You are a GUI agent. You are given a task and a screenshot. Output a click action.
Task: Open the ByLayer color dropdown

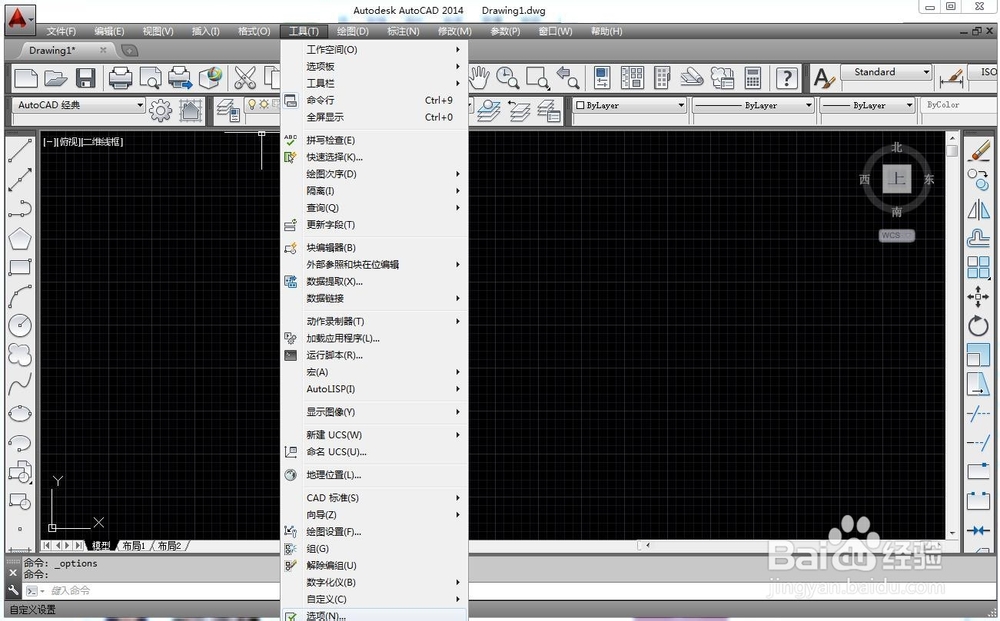(629, 105)
